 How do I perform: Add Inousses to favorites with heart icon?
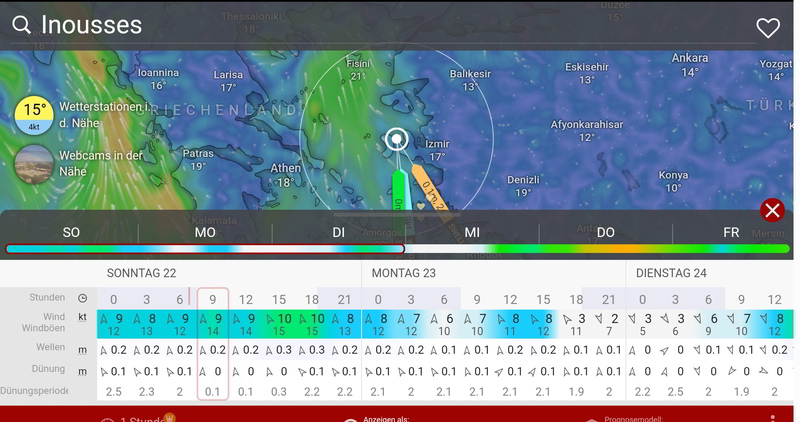pyautogui.click(x=767, y=28)
